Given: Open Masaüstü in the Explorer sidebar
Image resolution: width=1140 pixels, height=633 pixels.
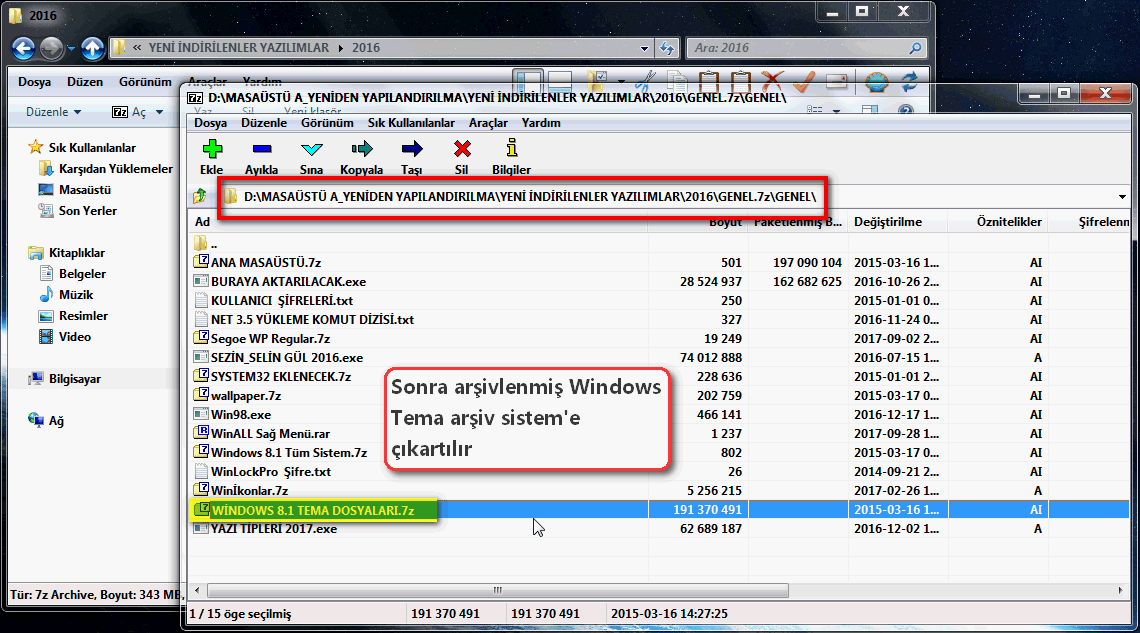Looking at the screenshot, I should pyautogui.click(x=84, y=190).
